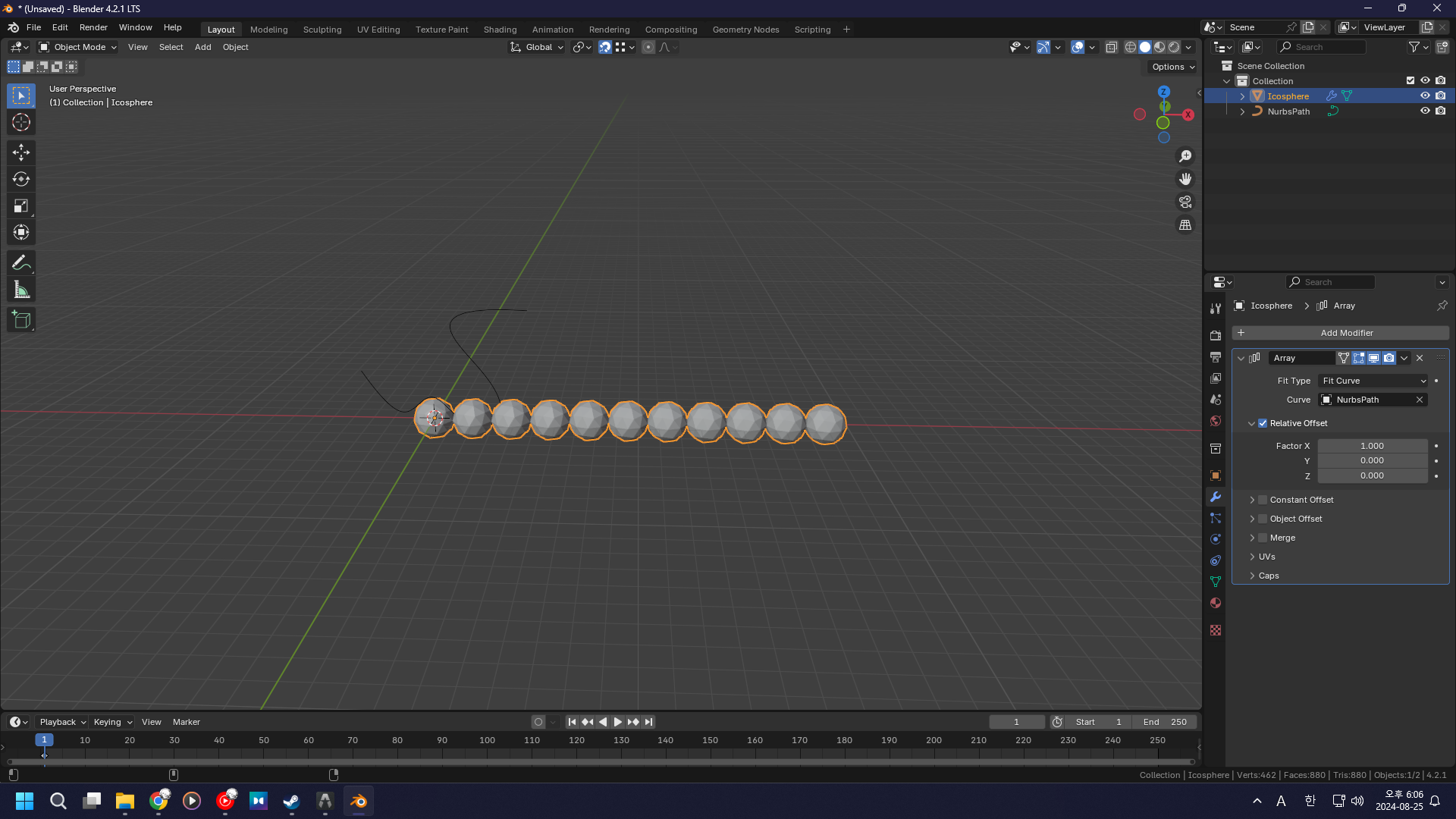The image size is (1456, 819).
Task: Select the Rotate tool
Action: click(x=21, y=179)
